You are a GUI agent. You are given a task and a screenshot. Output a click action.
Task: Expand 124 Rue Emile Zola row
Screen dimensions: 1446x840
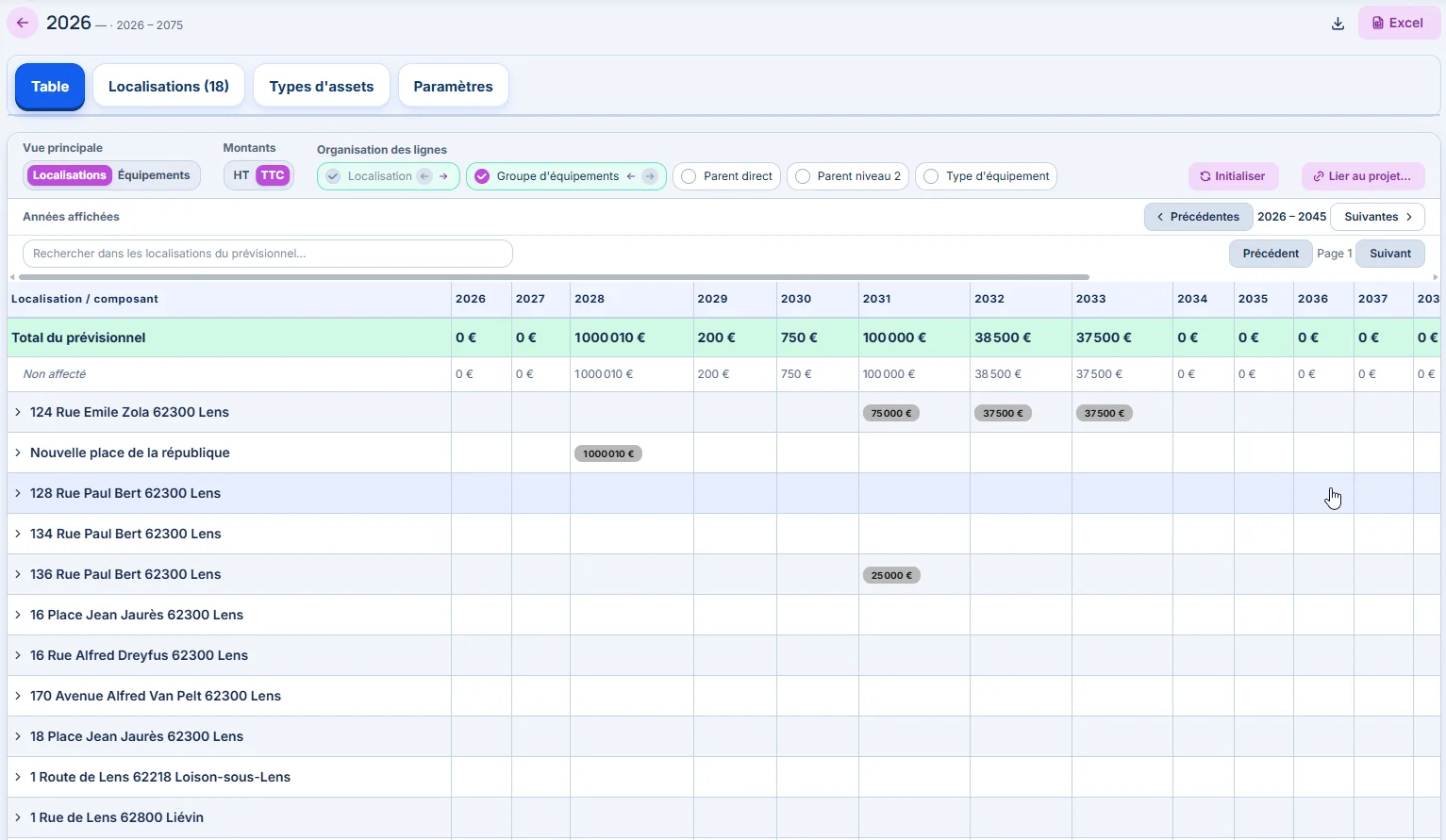point(18,412)
